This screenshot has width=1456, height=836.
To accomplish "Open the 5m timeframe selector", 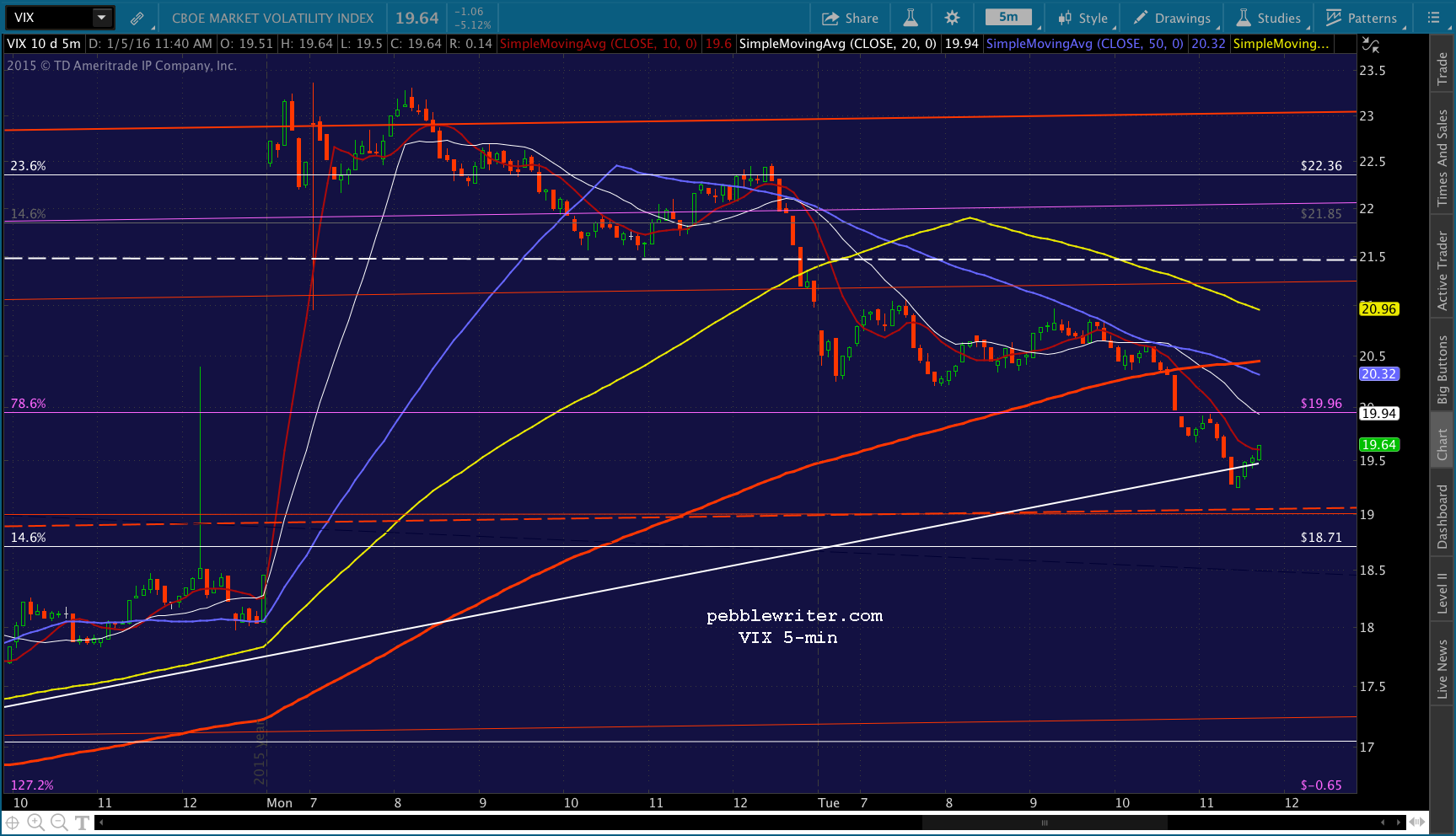I will [1008, 17].
